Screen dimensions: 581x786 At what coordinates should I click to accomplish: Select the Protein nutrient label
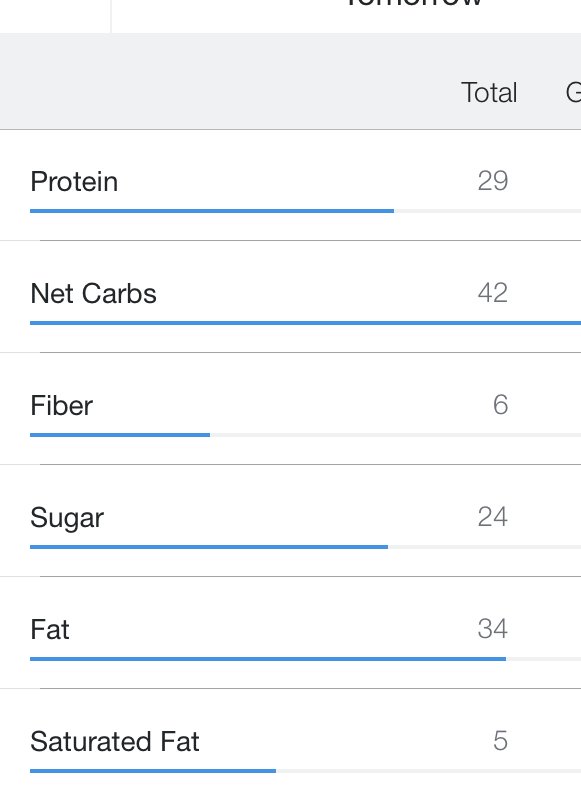click(x=74, y=181)
